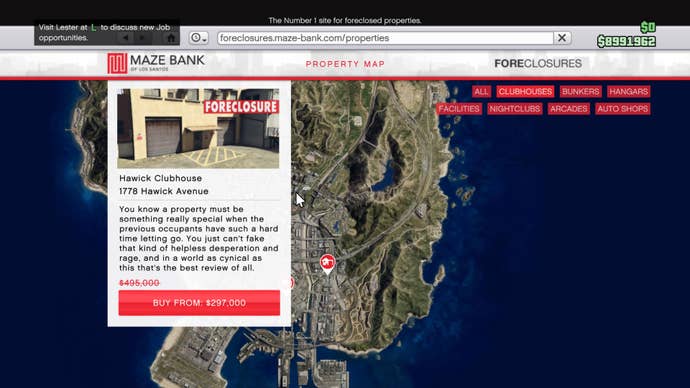Filter map to show Nightclubs

click(x=514, y=109)
